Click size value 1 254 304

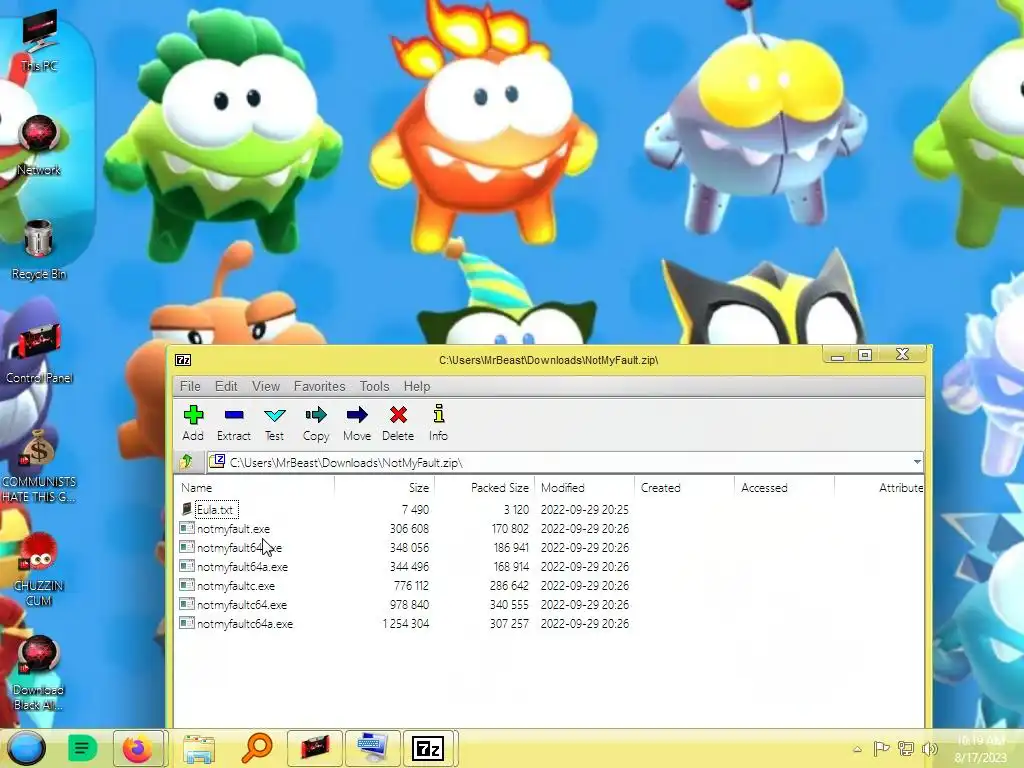(x=406, y=624)
